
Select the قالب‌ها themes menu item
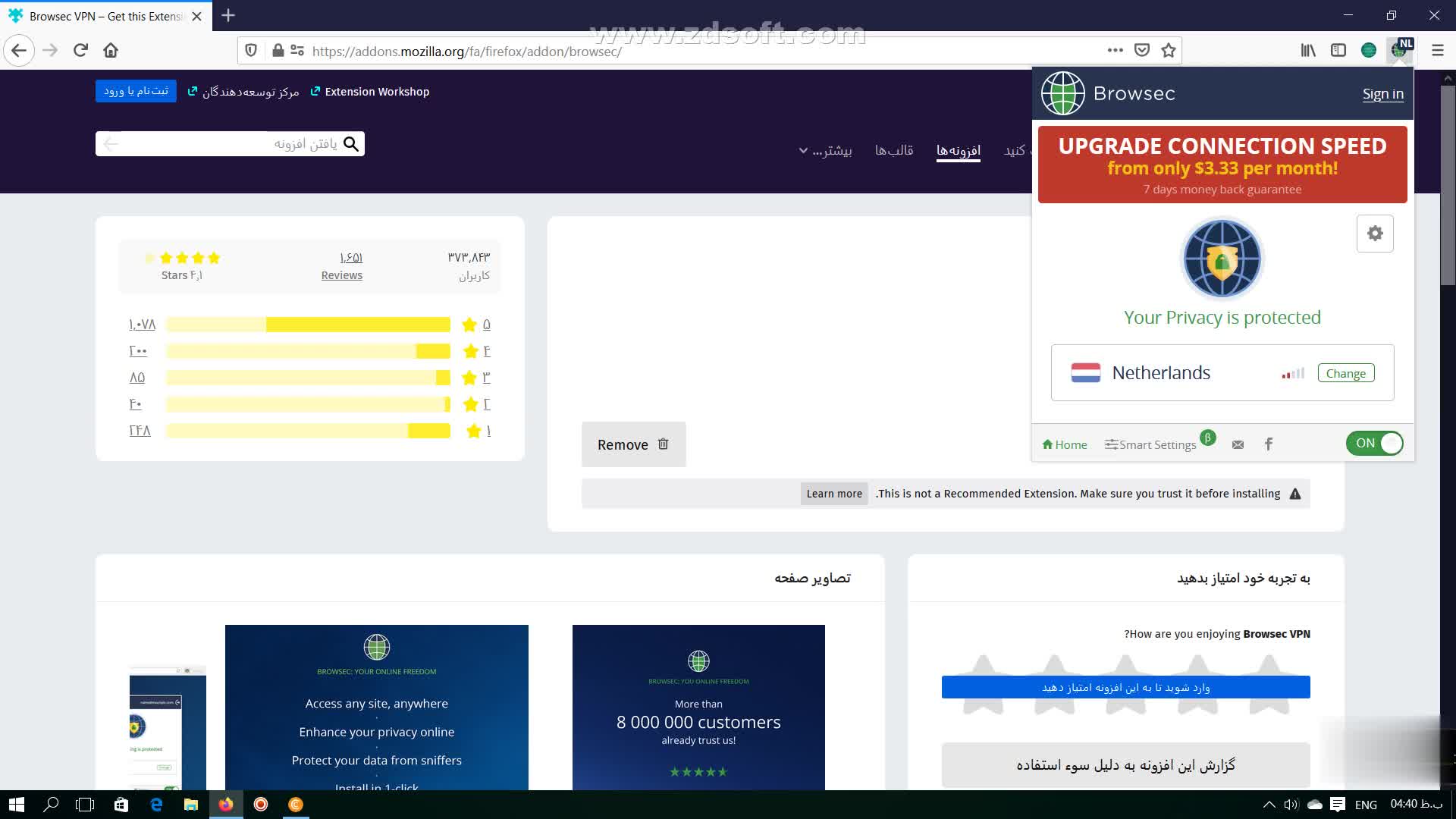(893, 150)
